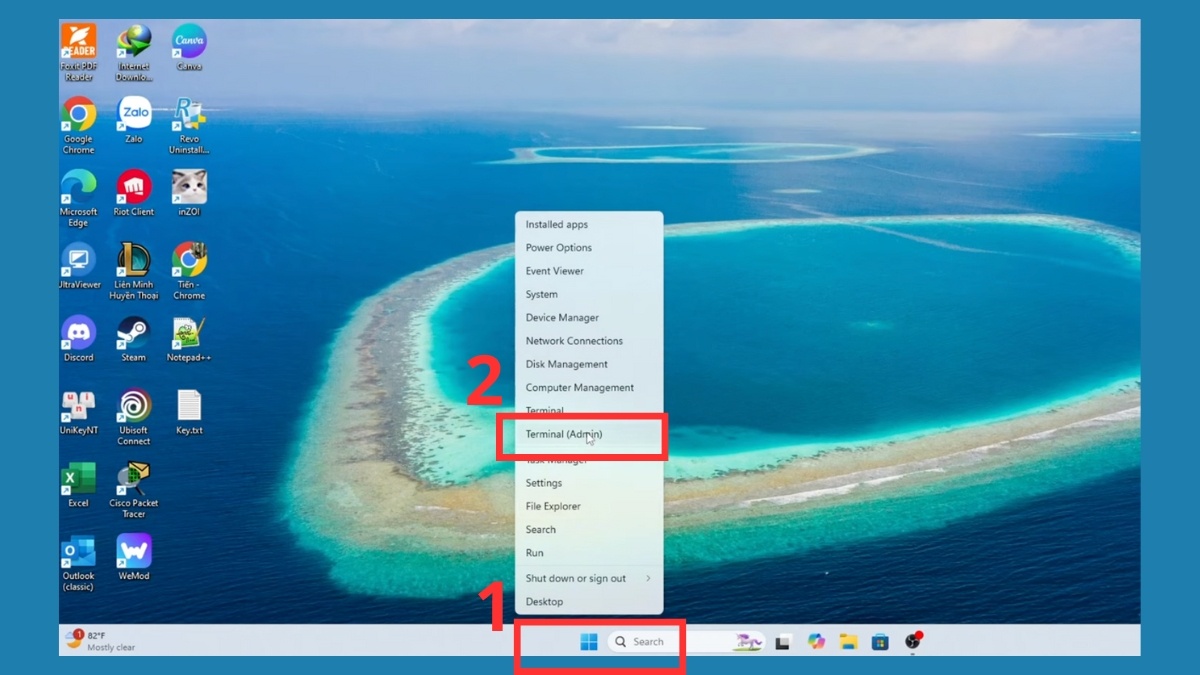Select the Microsoft Edge desktop shortcut
1200x675 pixels.
pyautogui.click(x=78, y=198)
